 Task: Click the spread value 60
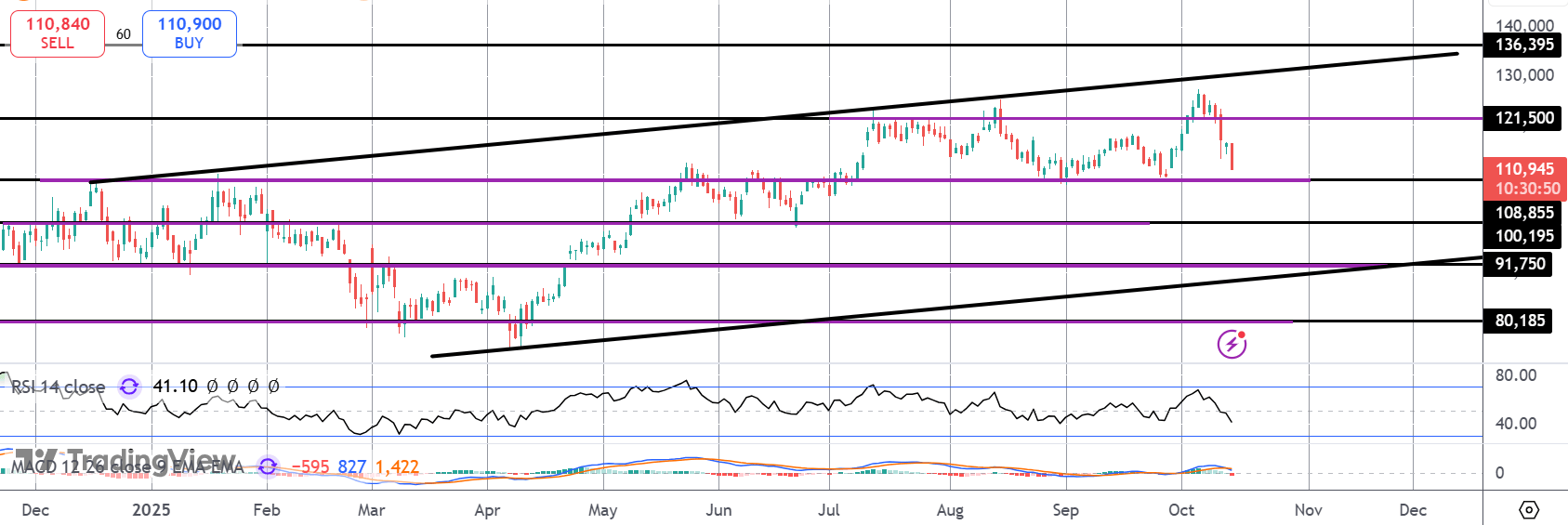pyautogui.click(x=124, y=34)
